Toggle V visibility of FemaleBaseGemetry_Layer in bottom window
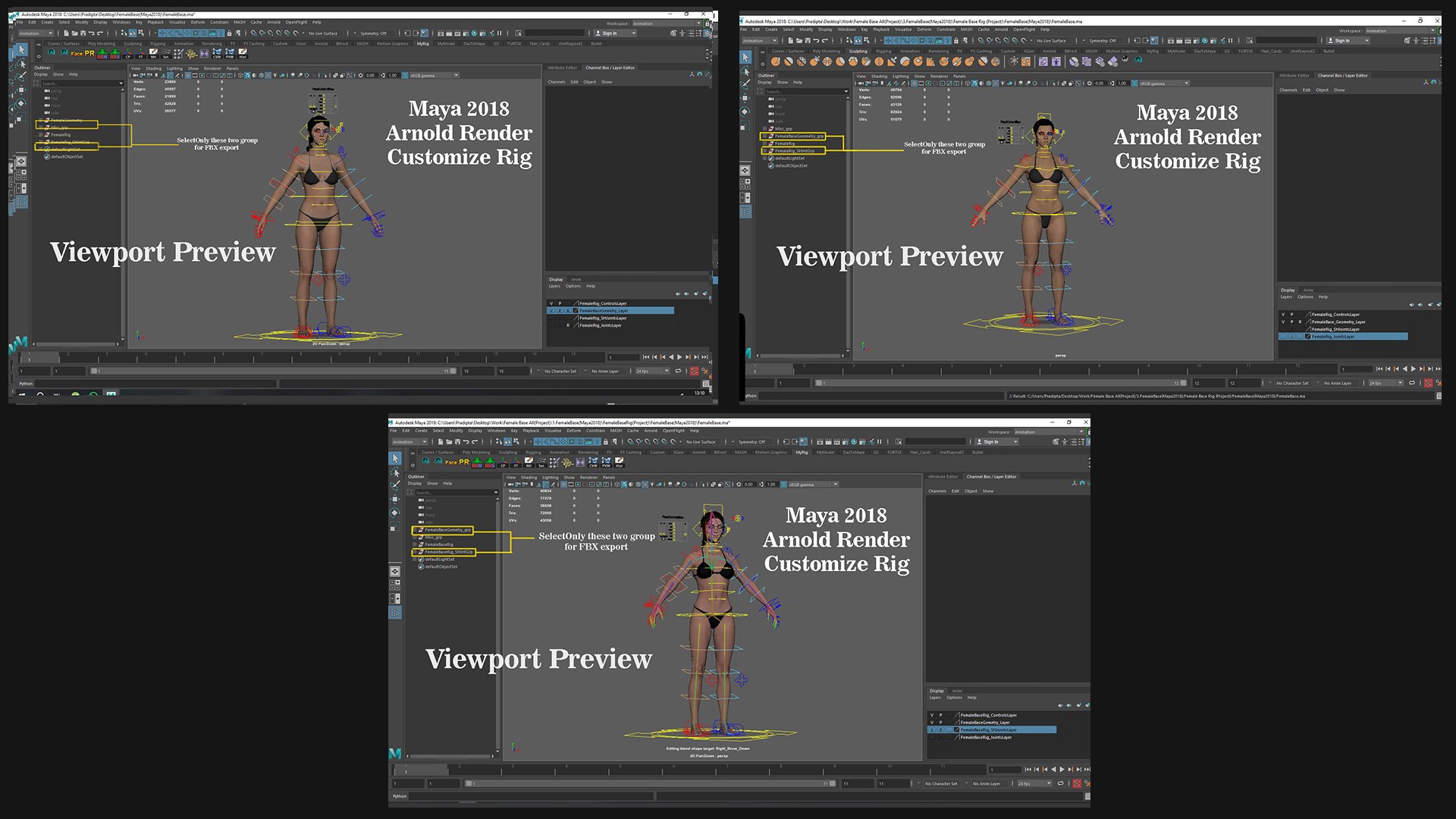The width and height of the screenshot is (1456, 819). [932, 723]
